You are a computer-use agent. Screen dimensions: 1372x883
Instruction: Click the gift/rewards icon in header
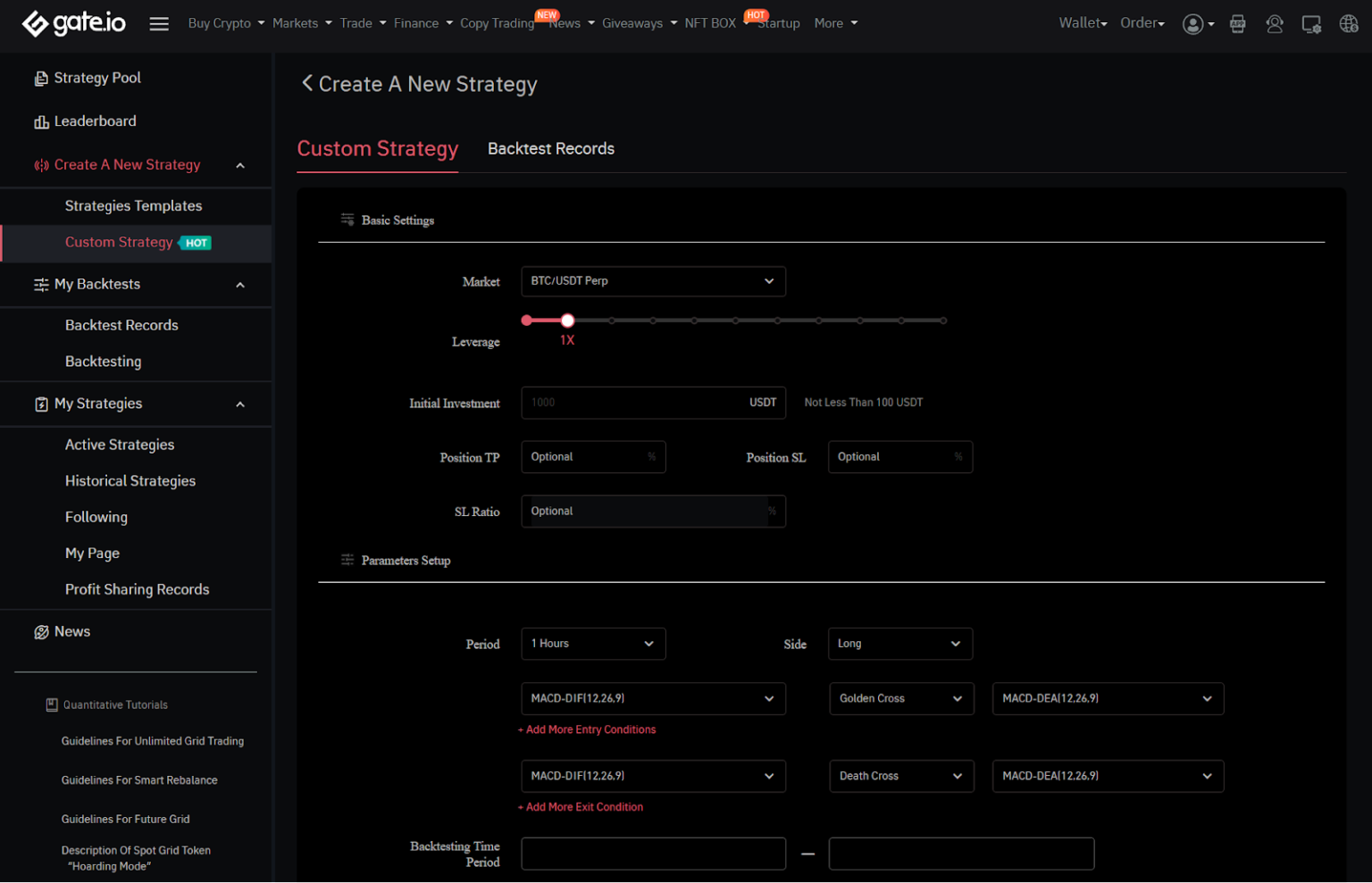[x=1237, y=24]
